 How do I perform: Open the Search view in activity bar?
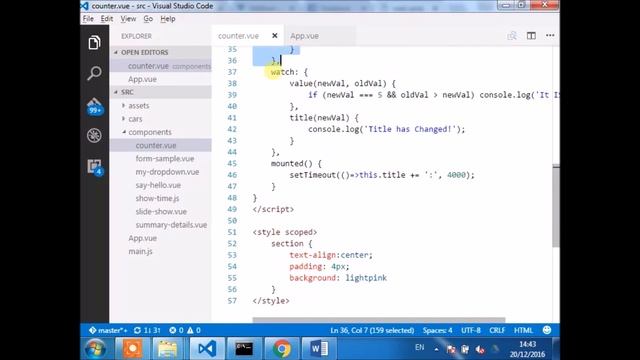(x=94, y=73)
